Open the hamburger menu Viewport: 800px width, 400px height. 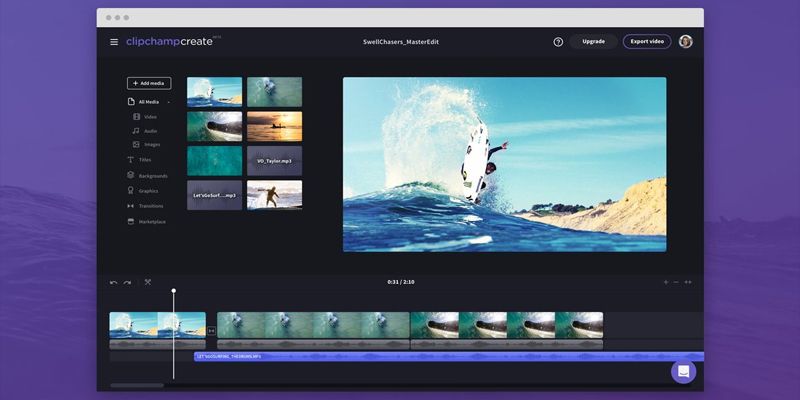[114, 42]
